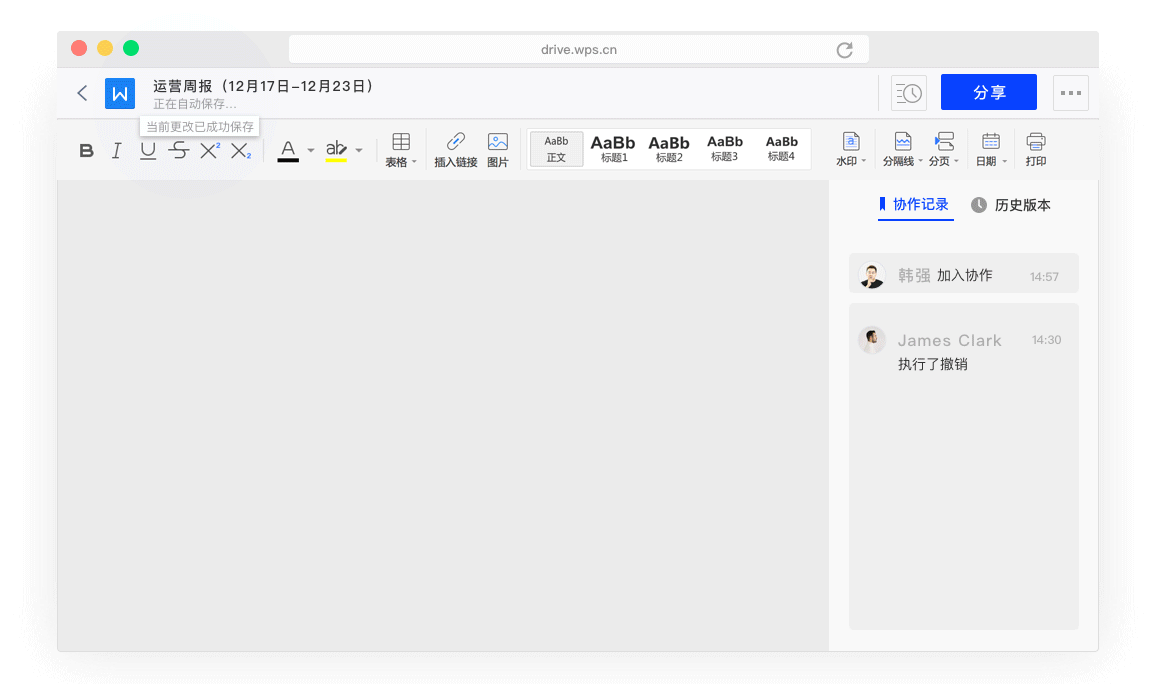The height and width of the screenshot is (696, 1150).
Task: Click the drive.wps.cn address bar
Action: click(x=579, y=49)
